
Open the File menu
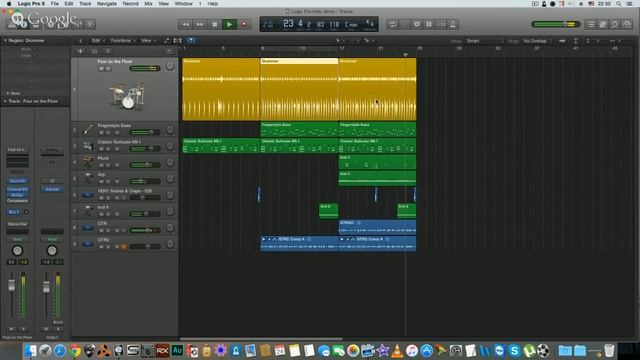click(x=54, y=4)
